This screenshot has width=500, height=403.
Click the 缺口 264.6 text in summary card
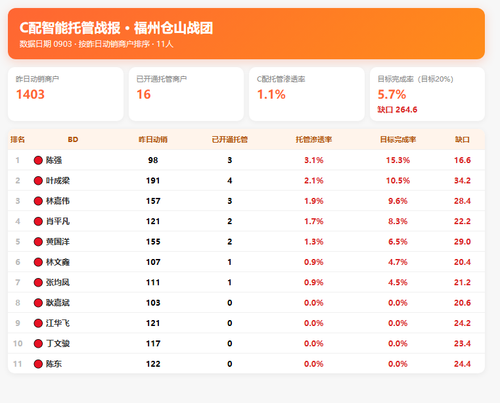(397, 110)
